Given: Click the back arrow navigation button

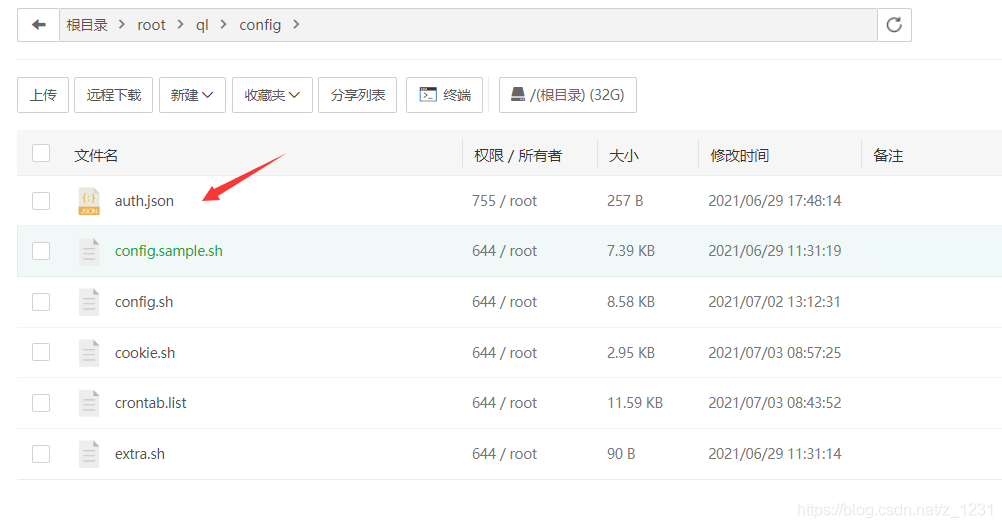Looking at the screenshot, I should (x=39, y=25).
